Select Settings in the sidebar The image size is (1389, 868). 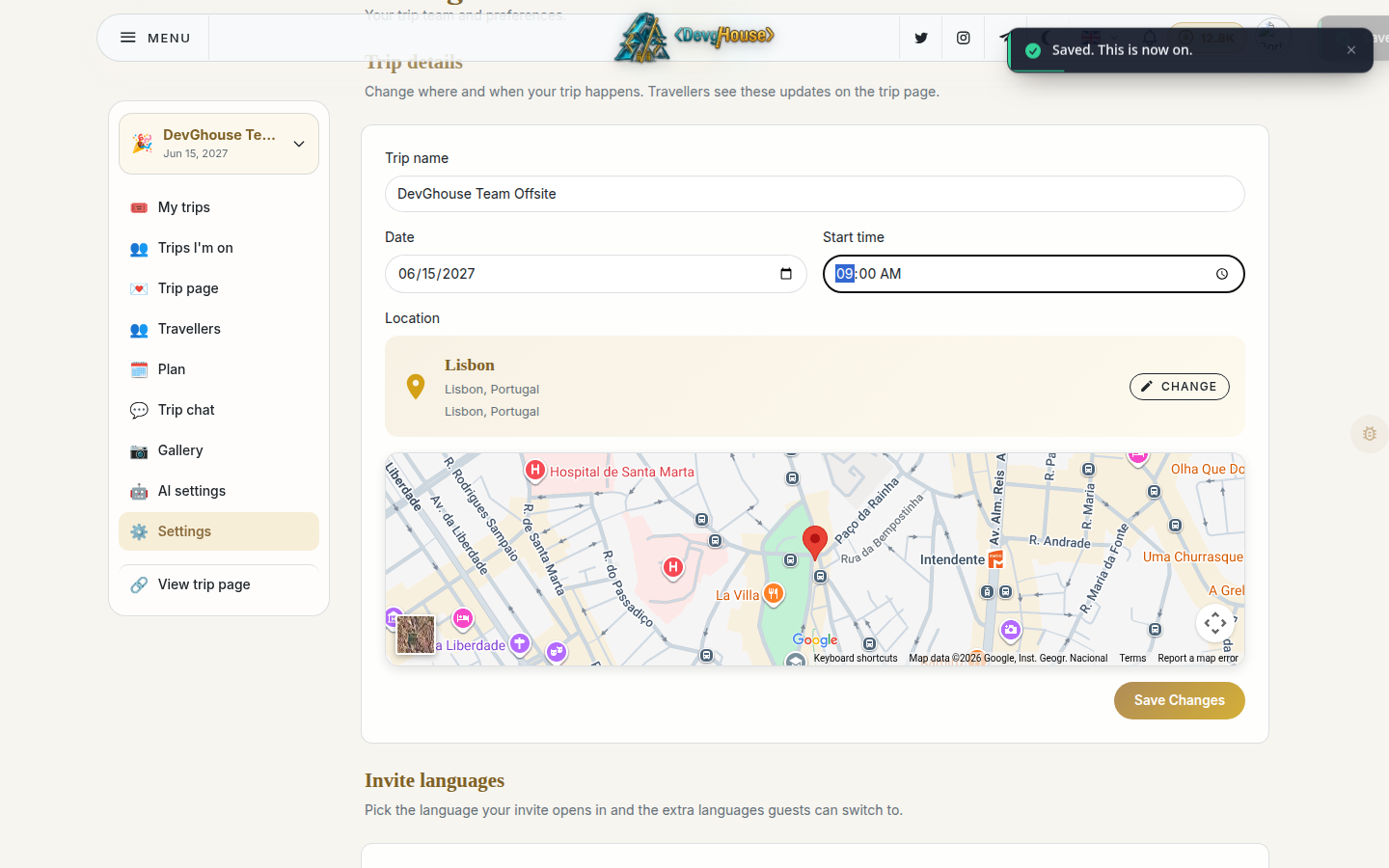(219, 531)
